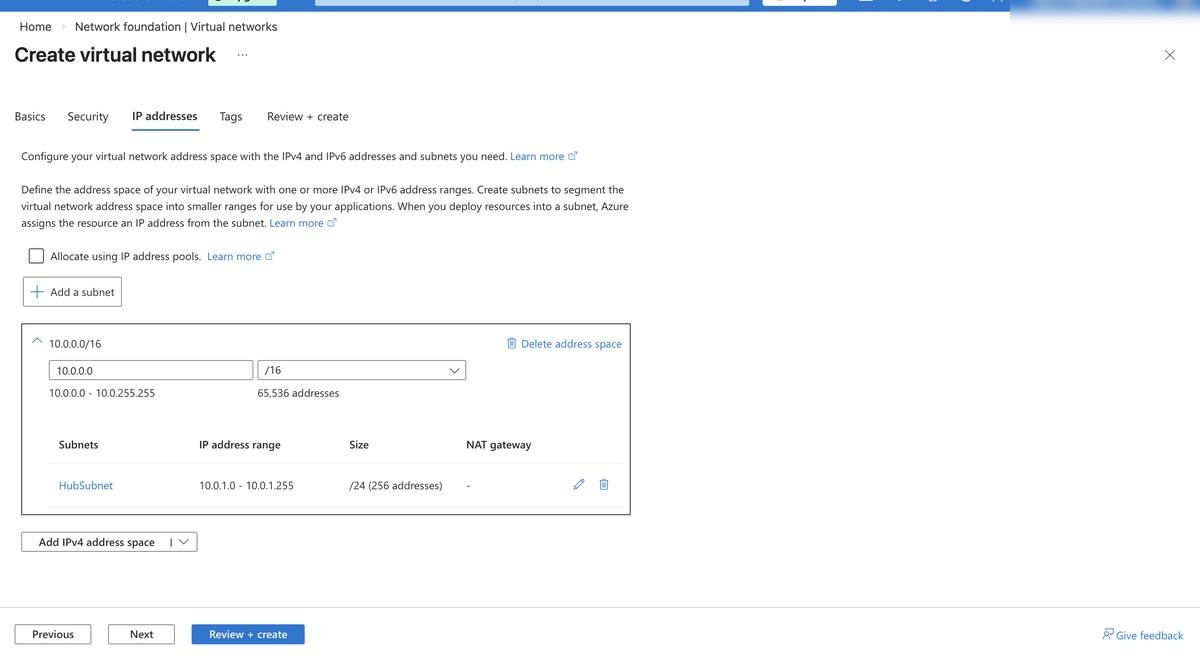Click the 10.0.0.0/16 address space heading
The width and height of the screenshot is (1200, 661).
point(75,344)
